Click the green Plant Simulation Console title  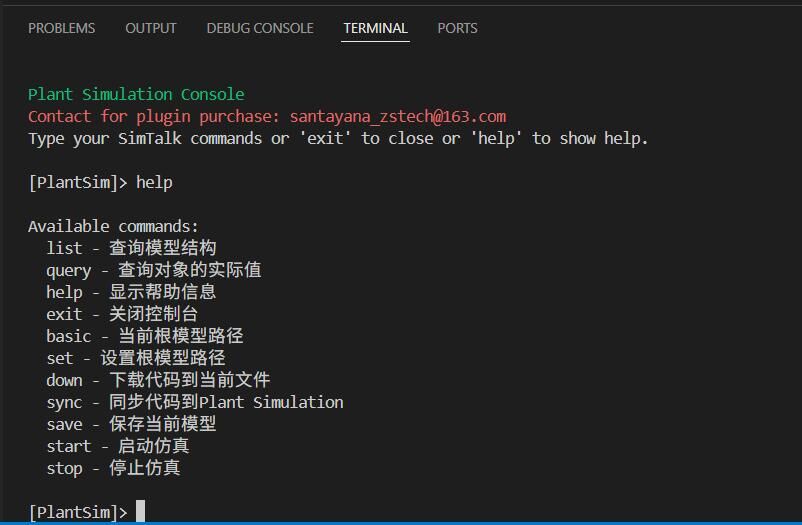point(136,94)
